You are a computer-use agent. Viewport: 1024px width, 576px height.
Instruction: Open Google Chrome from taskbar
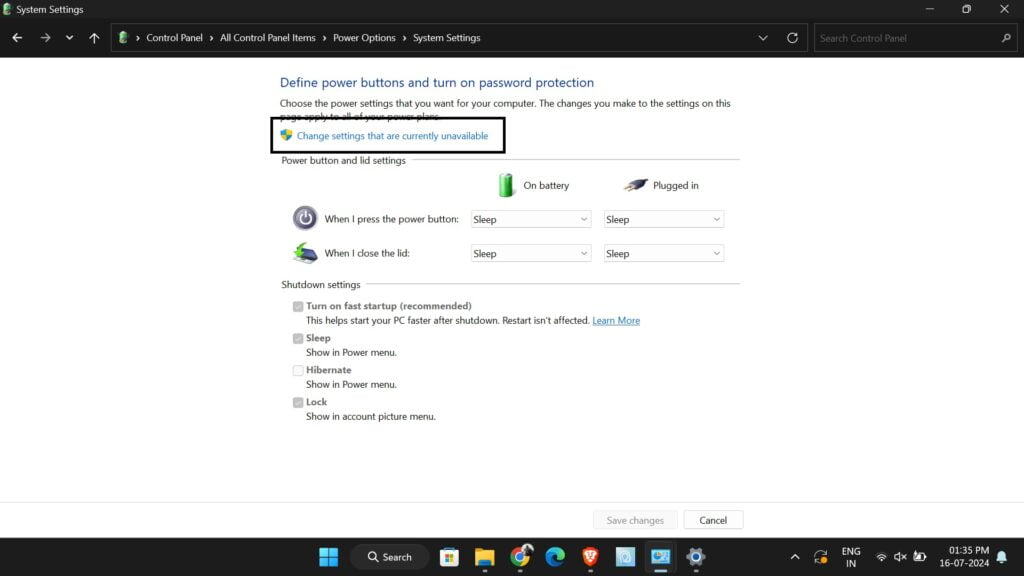point(520,556)
